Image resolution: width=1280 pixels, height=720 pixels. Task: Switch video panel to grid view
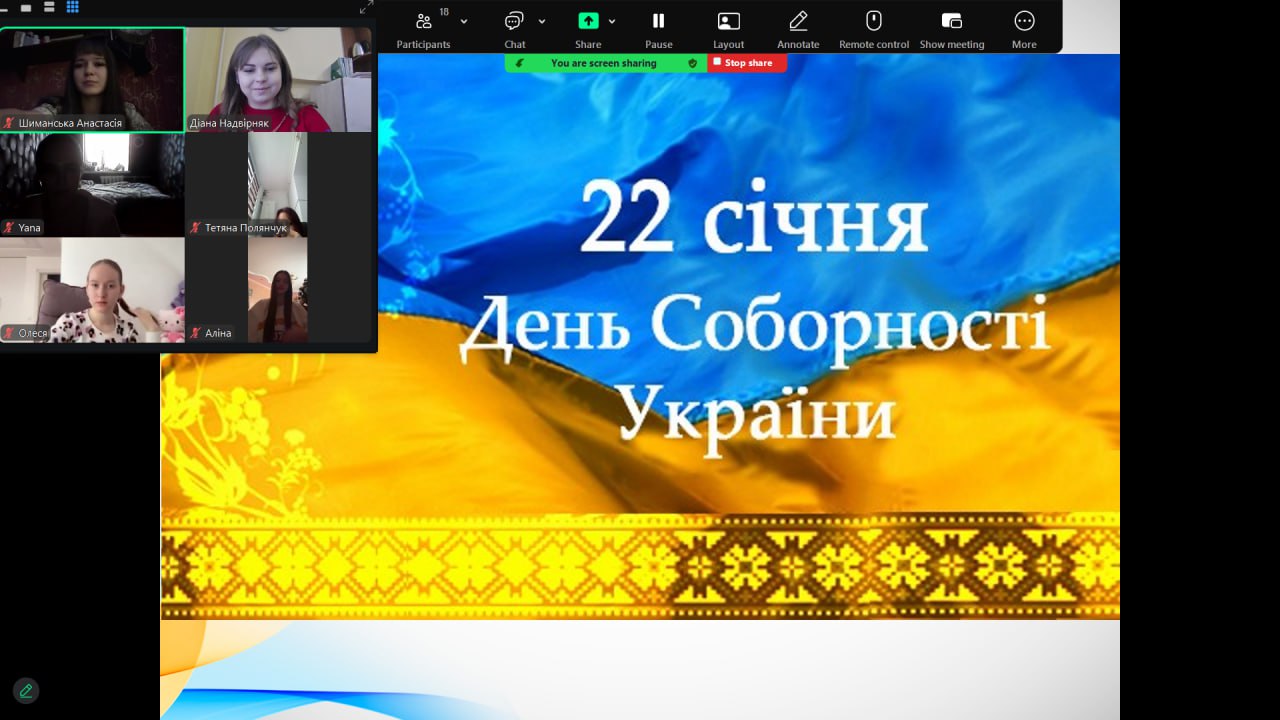73,7
